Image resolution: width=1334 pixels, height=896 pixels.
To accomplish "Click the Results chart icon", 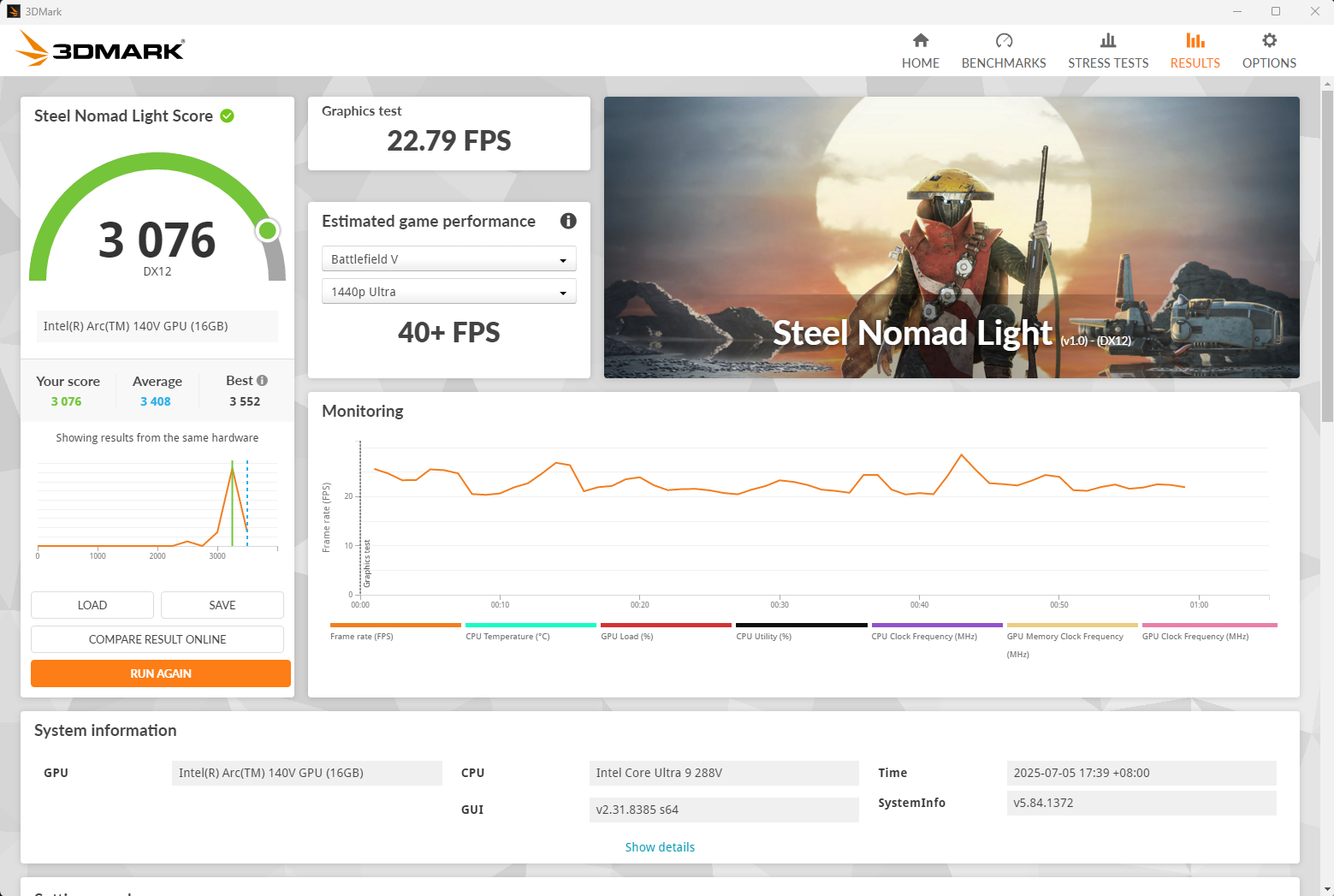I will click(1195, 40).
